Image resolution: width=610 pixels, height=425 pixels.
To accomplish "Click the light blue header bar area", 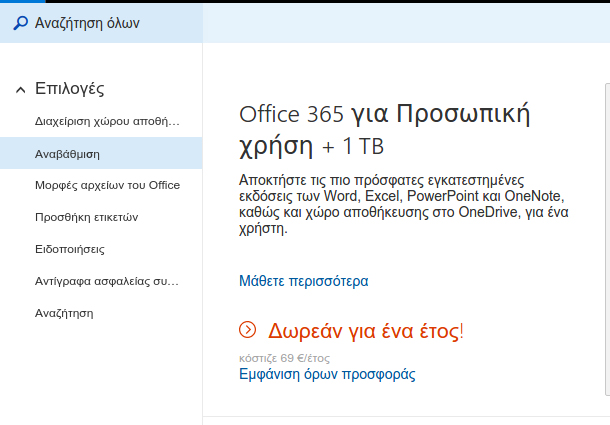I will (x=406, y=23).
